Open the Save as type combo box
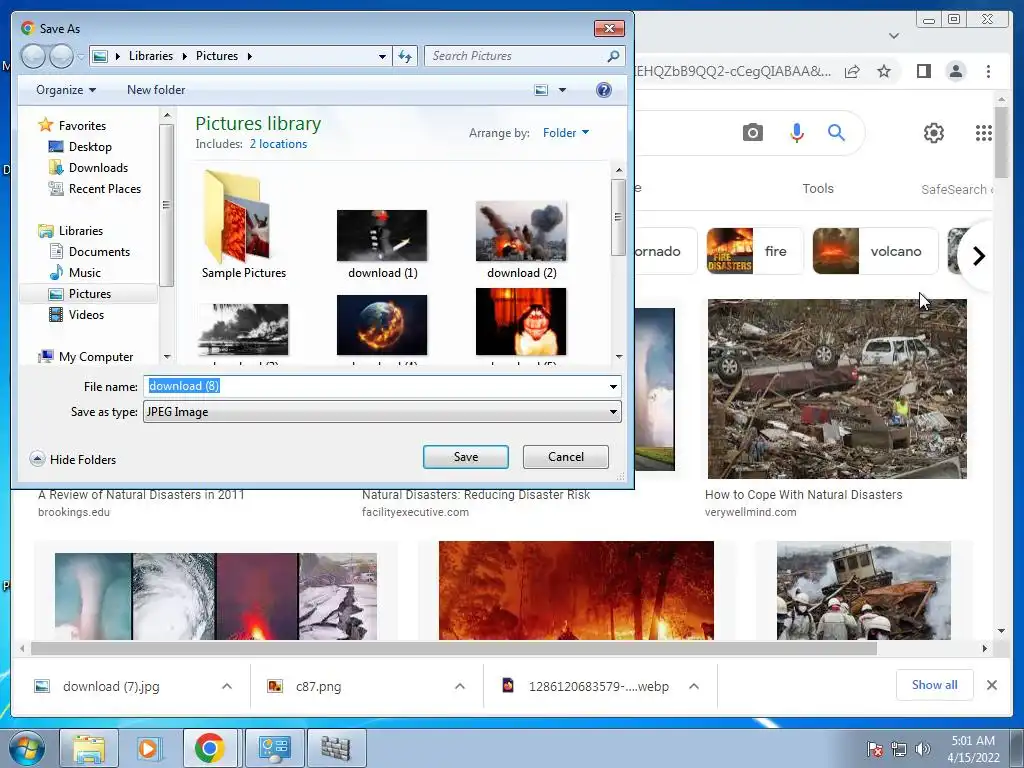 pos(382,412)
